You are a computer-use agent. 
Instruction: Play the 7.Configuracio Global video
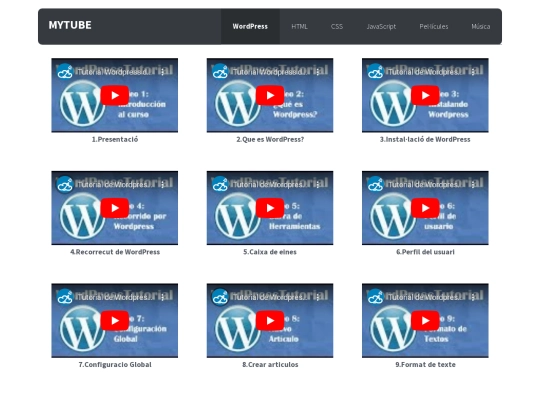click(115, 321)
